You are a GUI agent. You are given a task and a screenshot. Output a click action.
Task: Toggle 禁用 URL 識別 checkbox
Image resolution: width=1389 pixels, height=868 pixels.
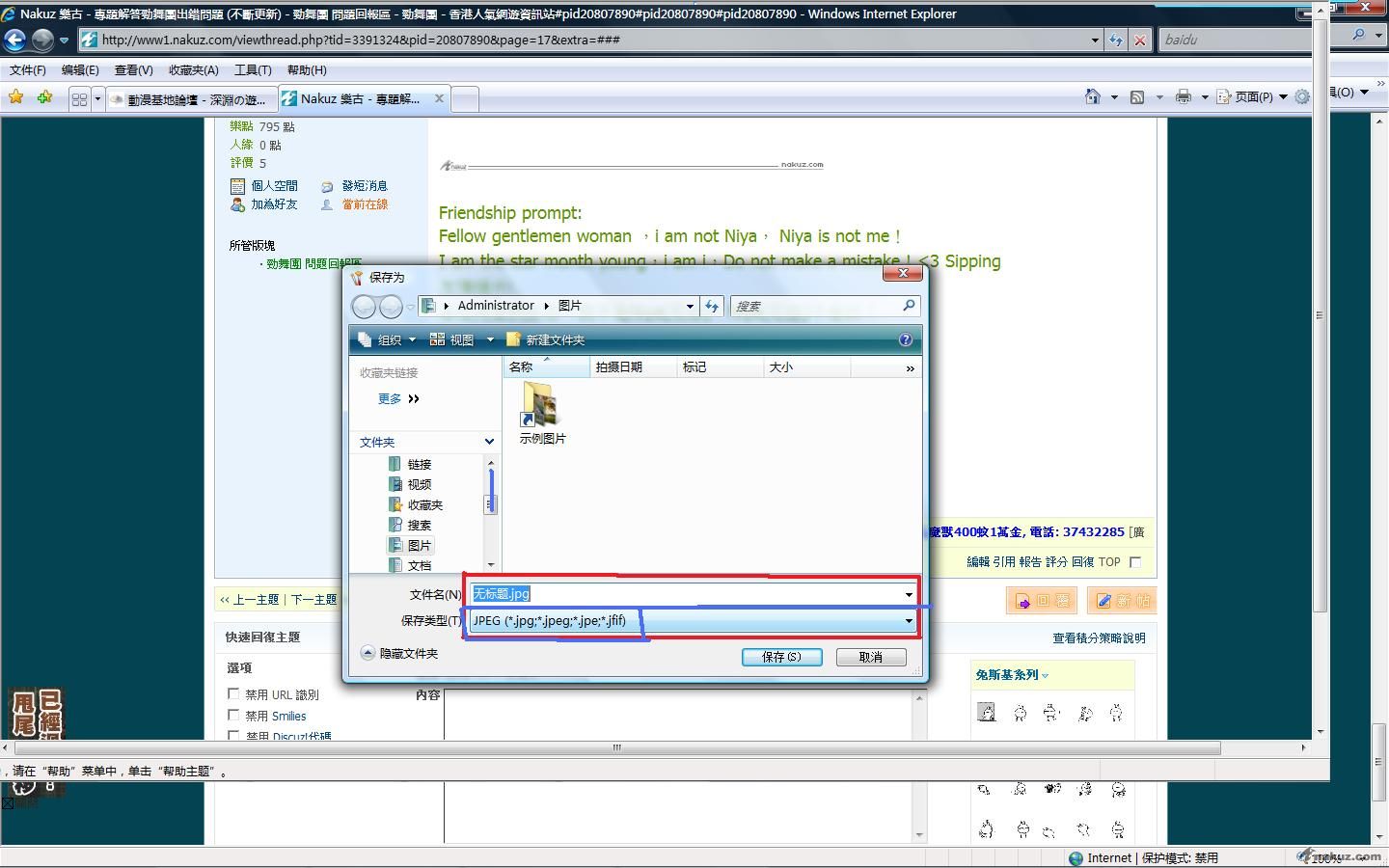(x=233, y=693)
